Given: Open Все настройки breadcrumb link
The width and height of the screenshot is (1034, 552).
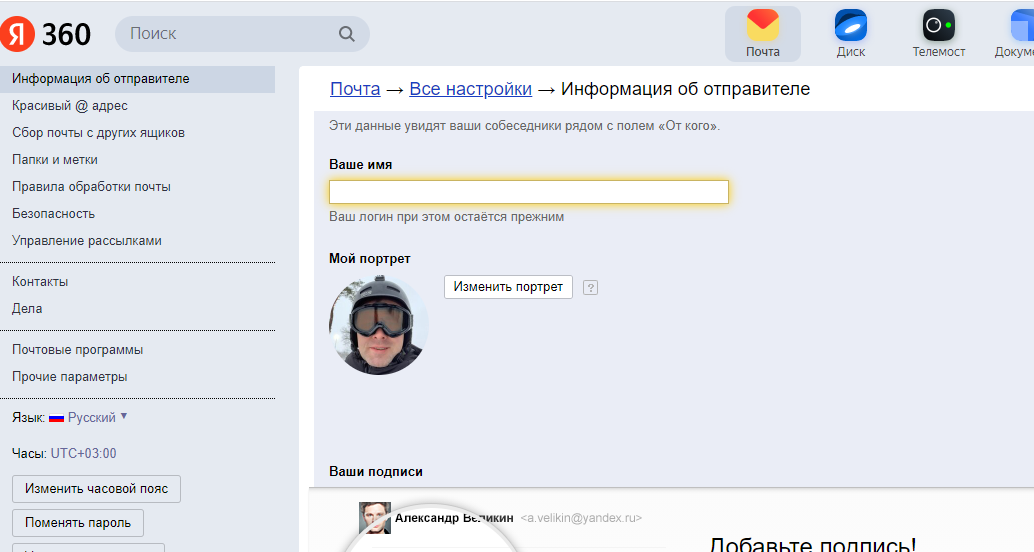Looking at the screenshot, I should tap(470, 88).
